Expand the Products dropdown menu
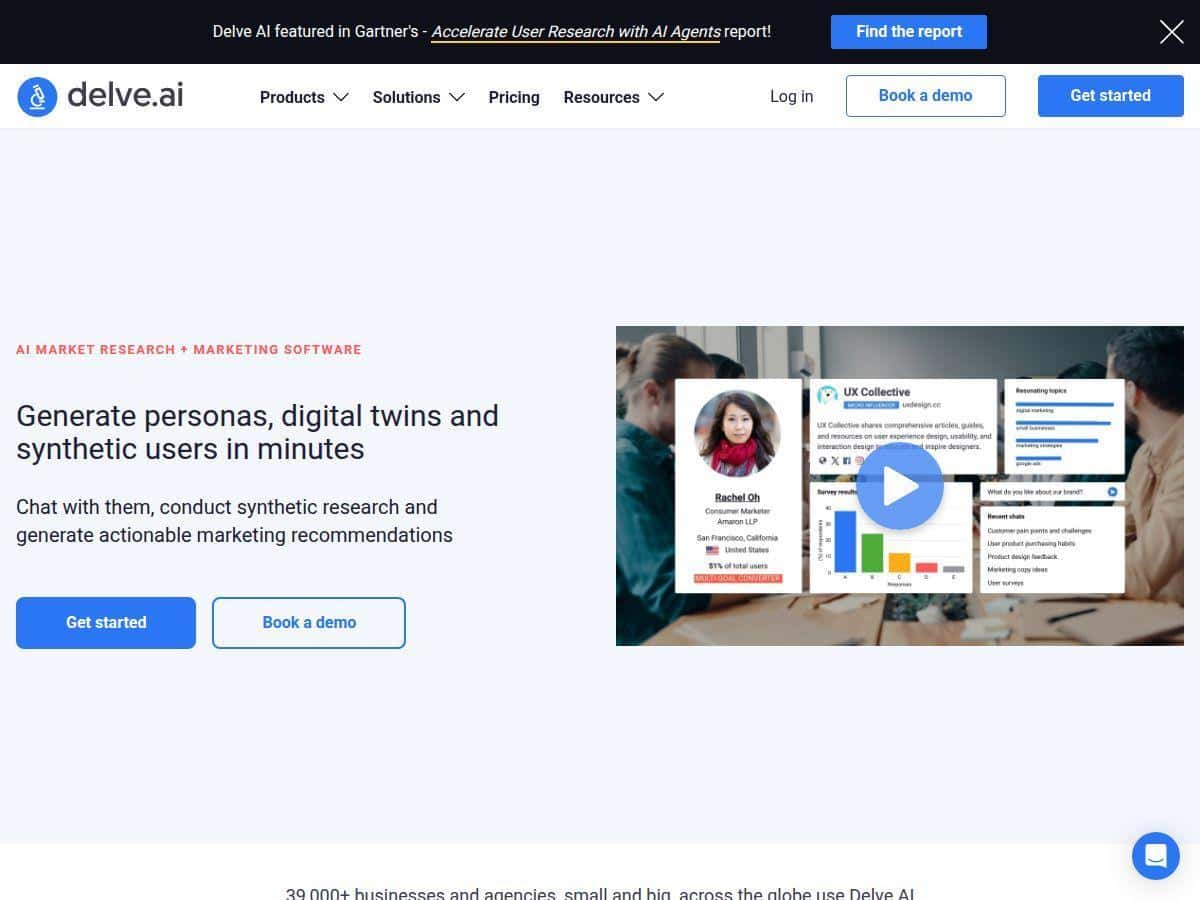The height and width of the screenshot is (900, 1200). [304, 97]
